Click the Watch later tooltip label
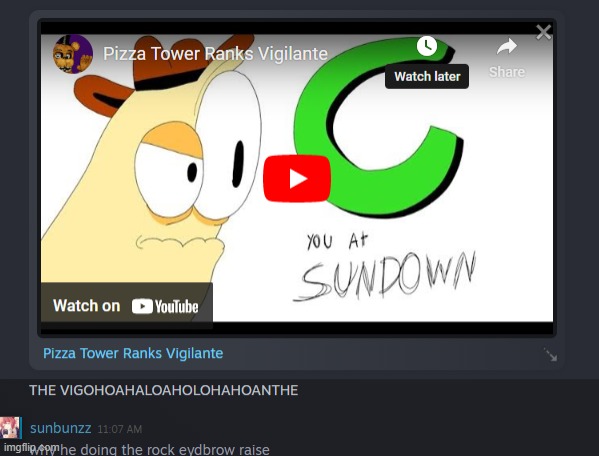The image size is (599, 456). click(427, 76)
